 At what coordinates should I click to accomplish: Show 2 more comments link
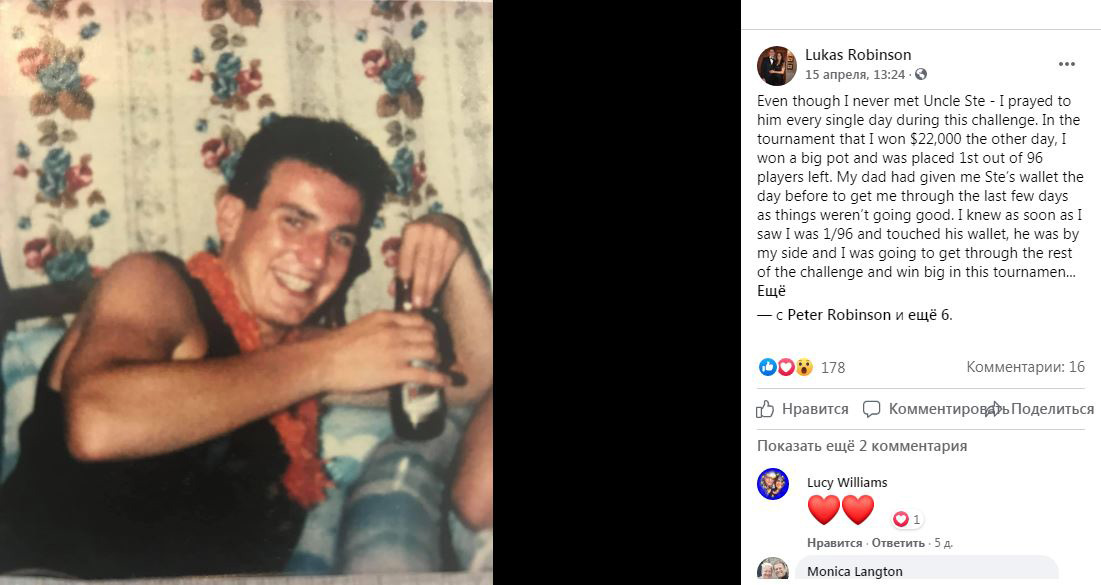tap(862, 446)
